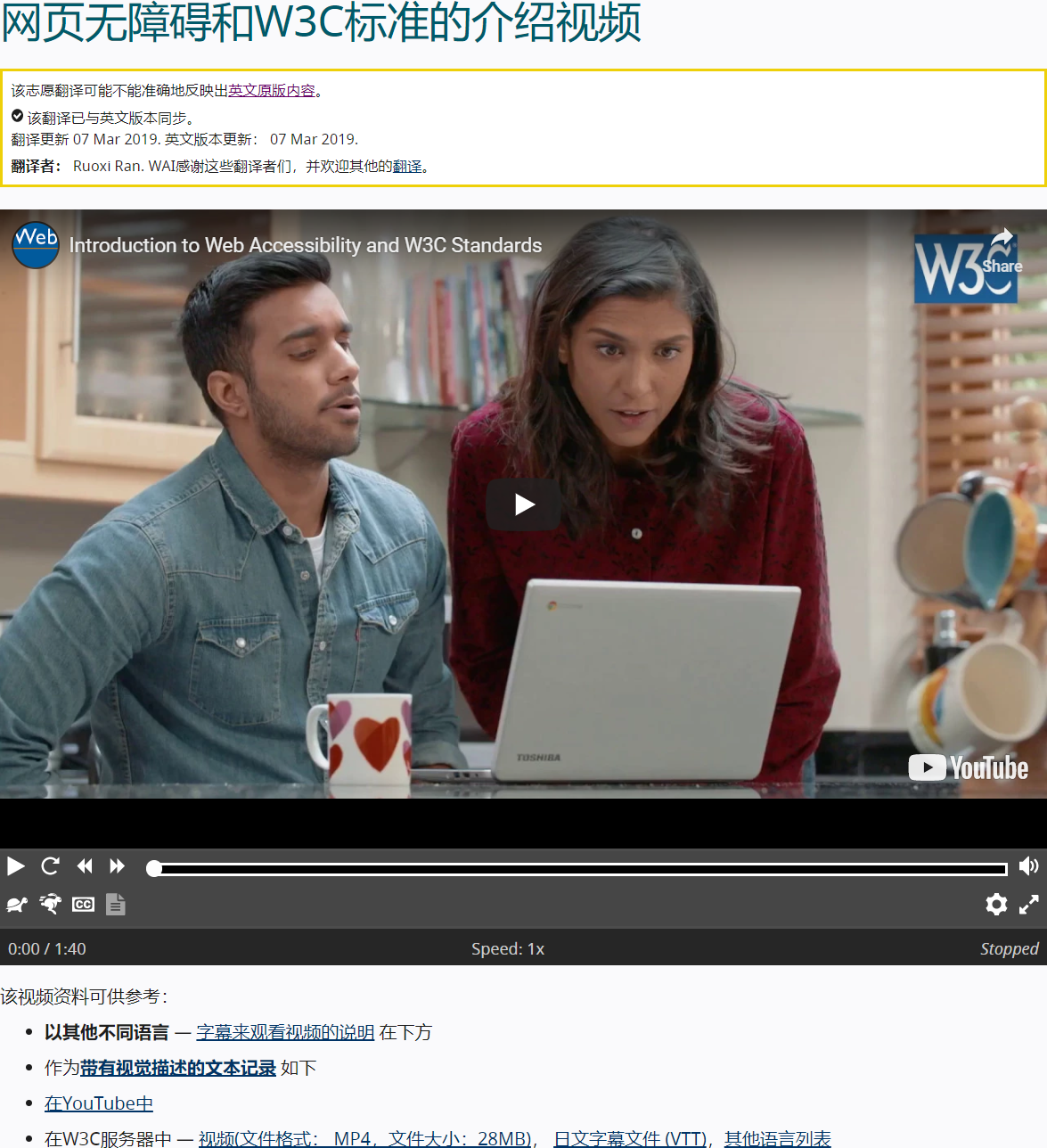Restart the video with the restart icon
1047x1148 pixels.
[51, 866]
